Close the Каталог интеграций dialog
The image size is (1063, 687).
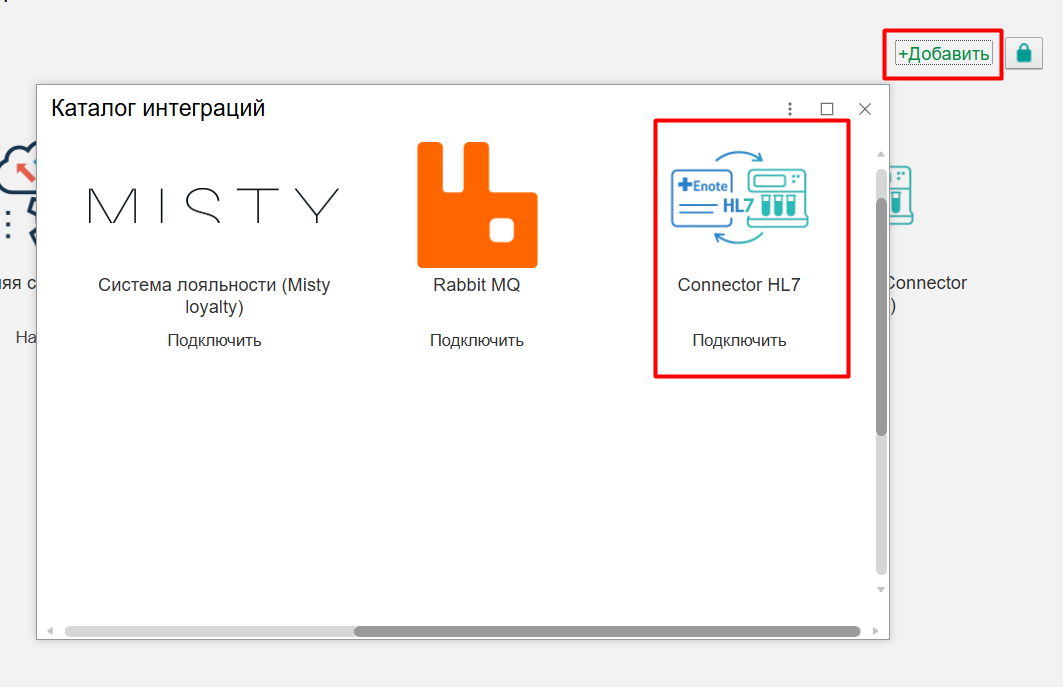click(865, 109)
